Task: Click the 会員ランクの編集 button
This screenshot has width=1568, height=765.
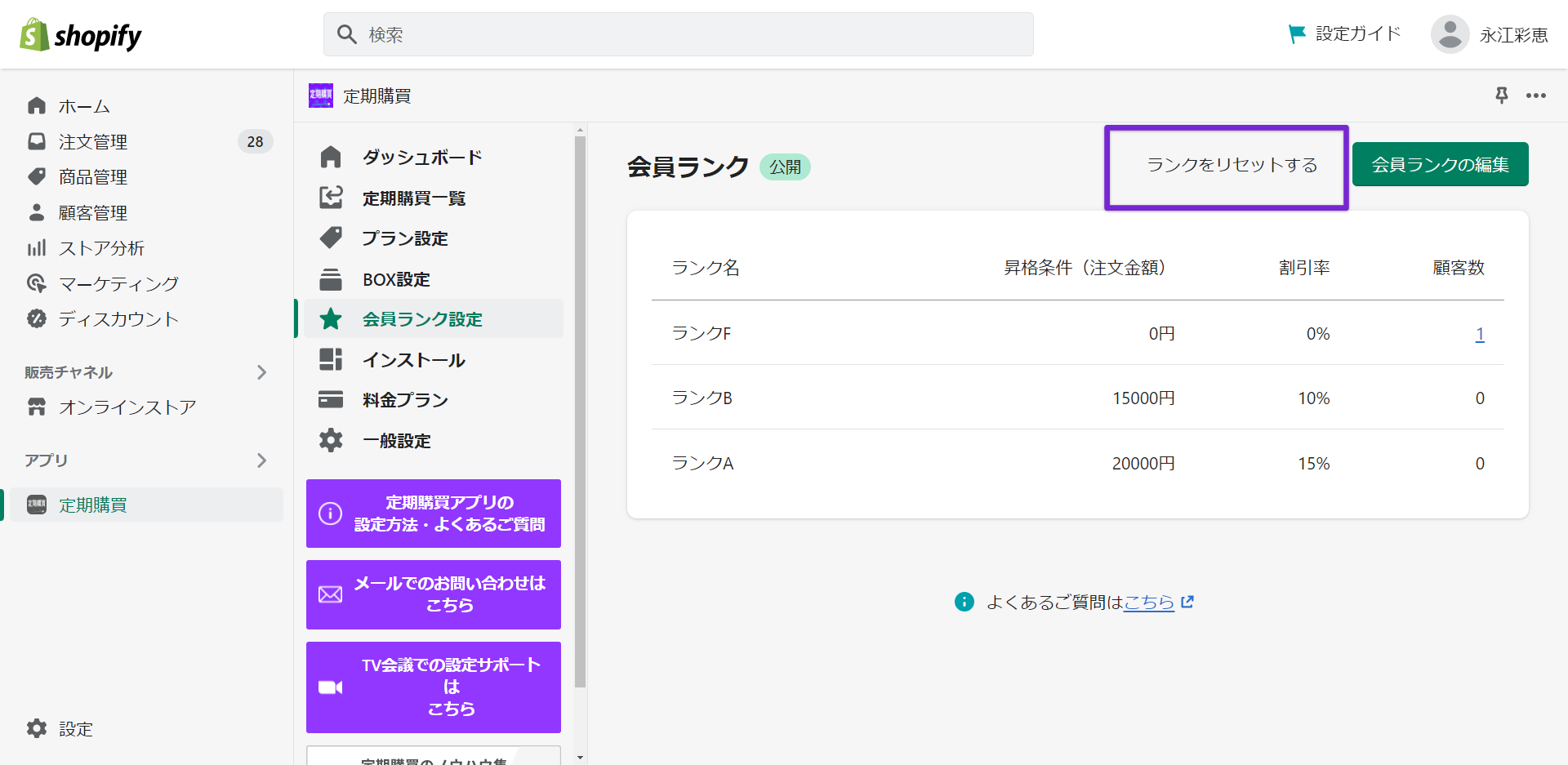Action: [1440, 165]
